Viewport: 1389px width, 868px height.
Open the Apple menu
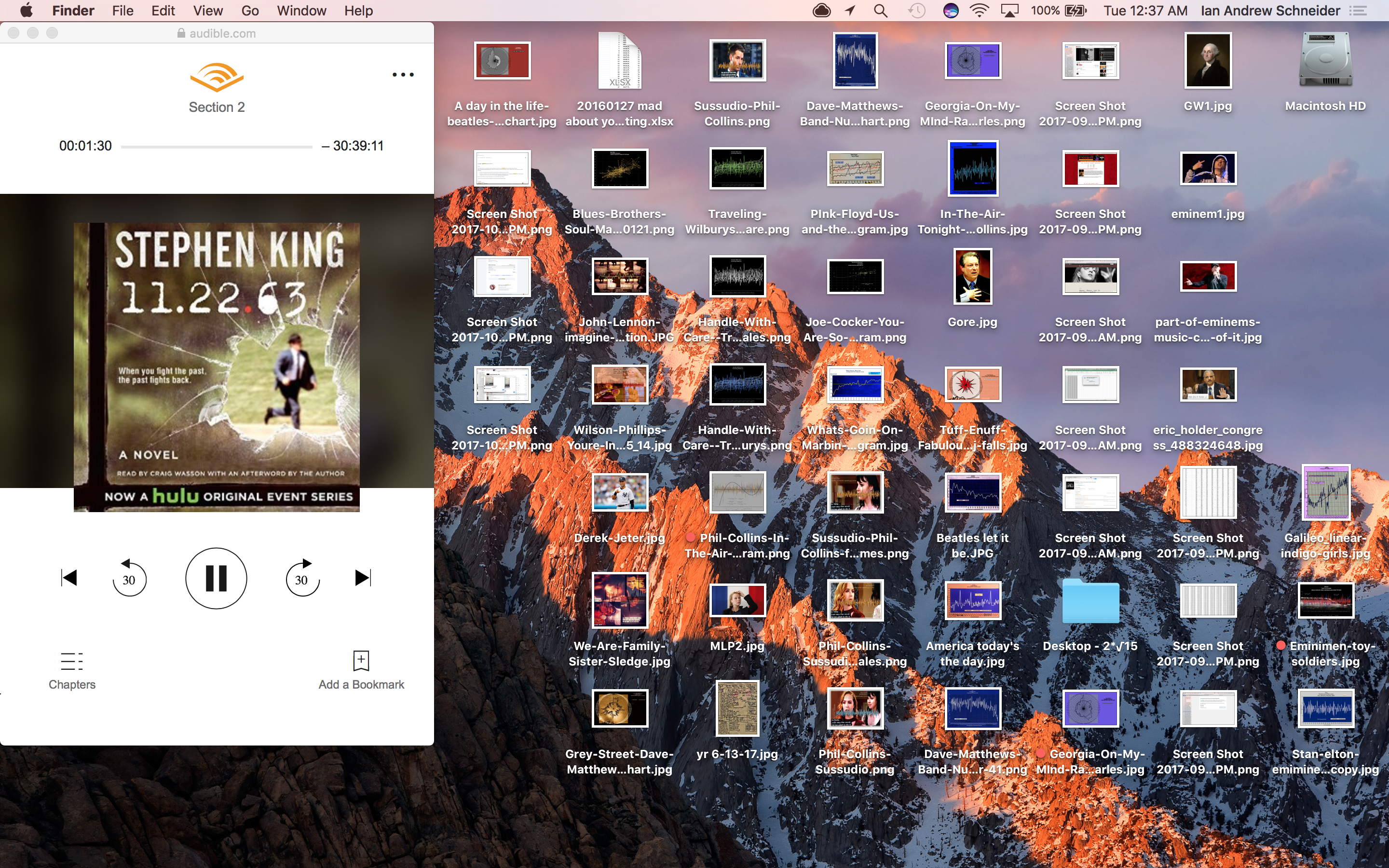point(27,11)
